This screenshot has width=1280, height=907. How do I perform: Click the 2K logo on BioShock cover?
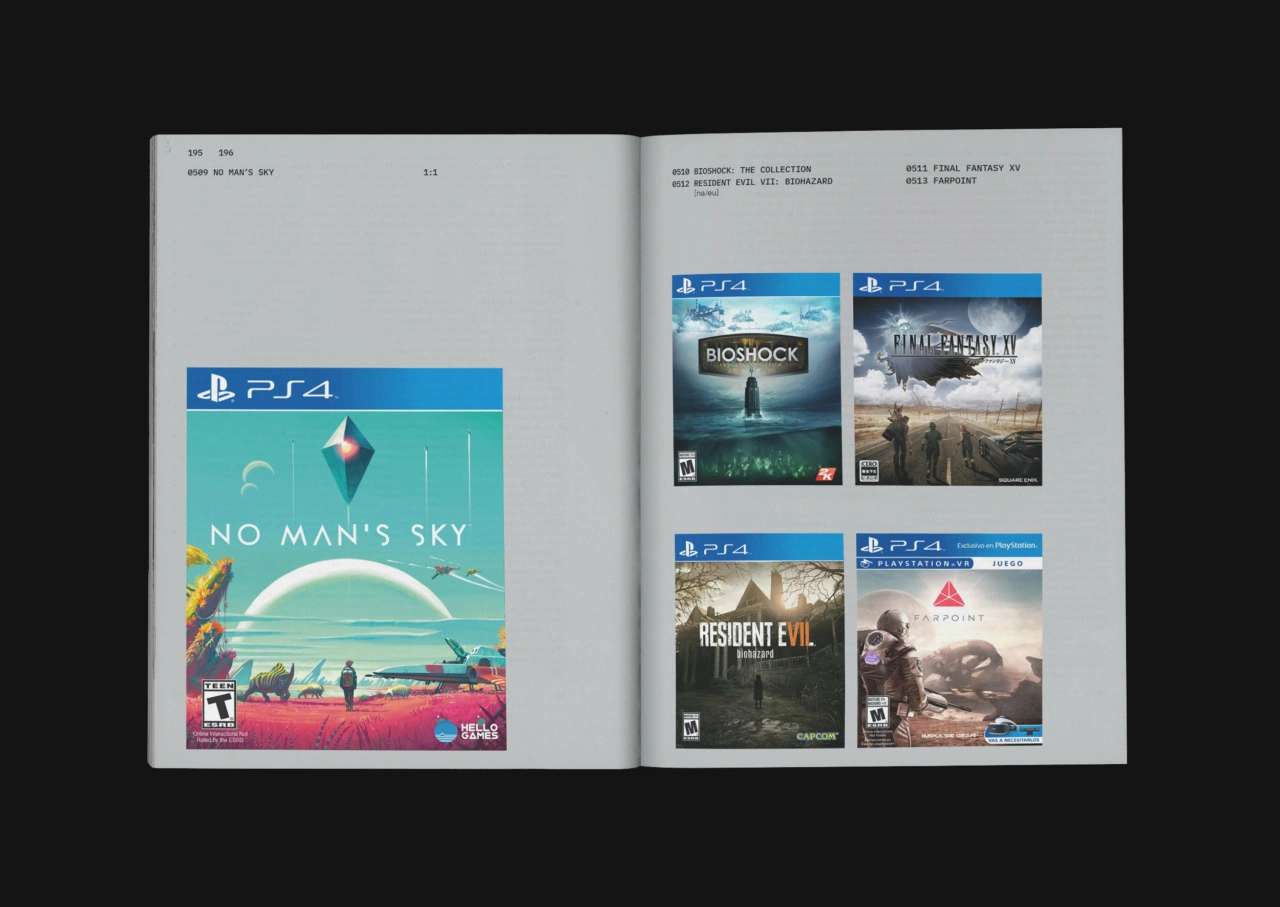tap(825, 474)
